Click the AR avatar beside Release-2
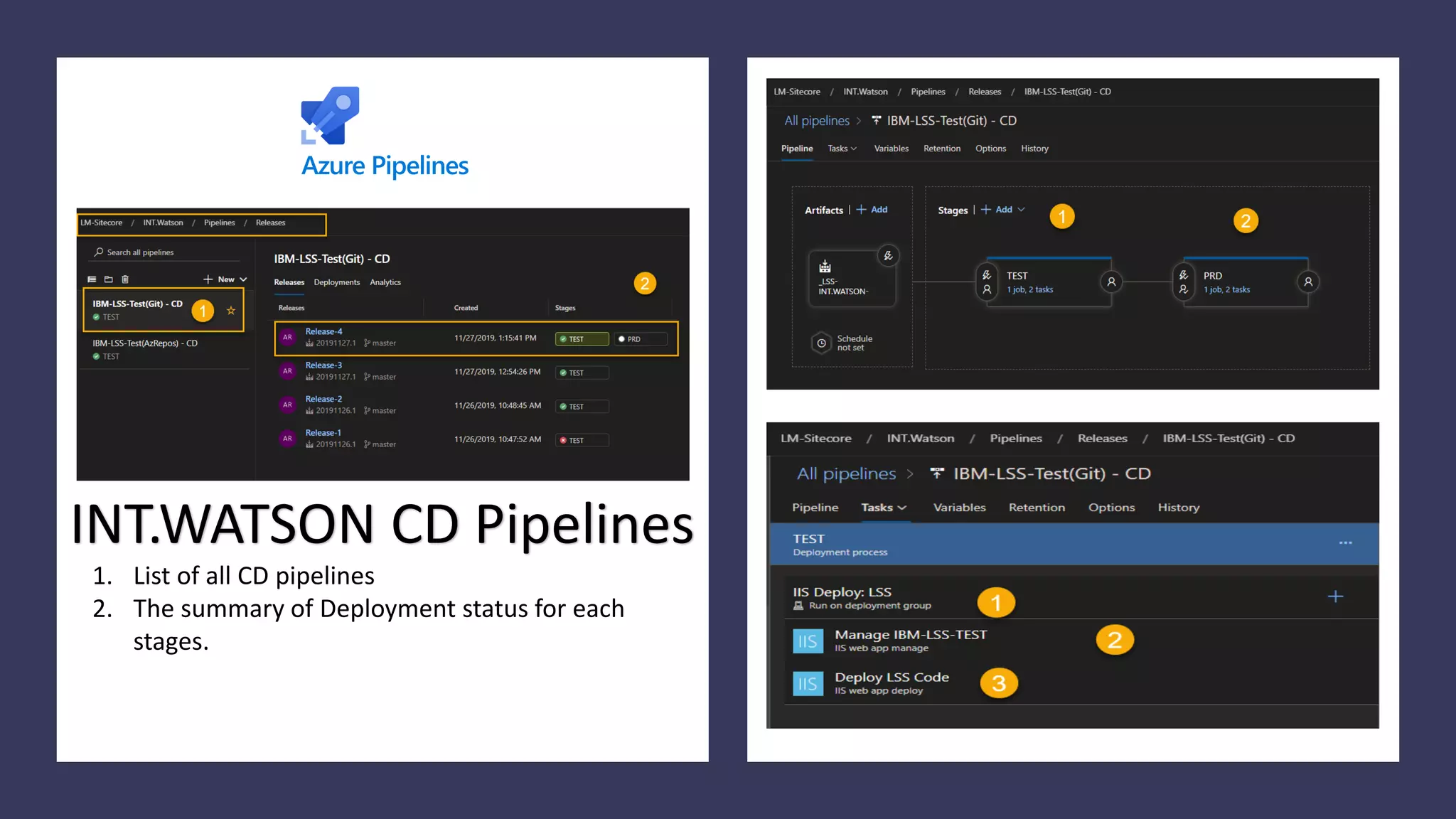 point(287,405)
